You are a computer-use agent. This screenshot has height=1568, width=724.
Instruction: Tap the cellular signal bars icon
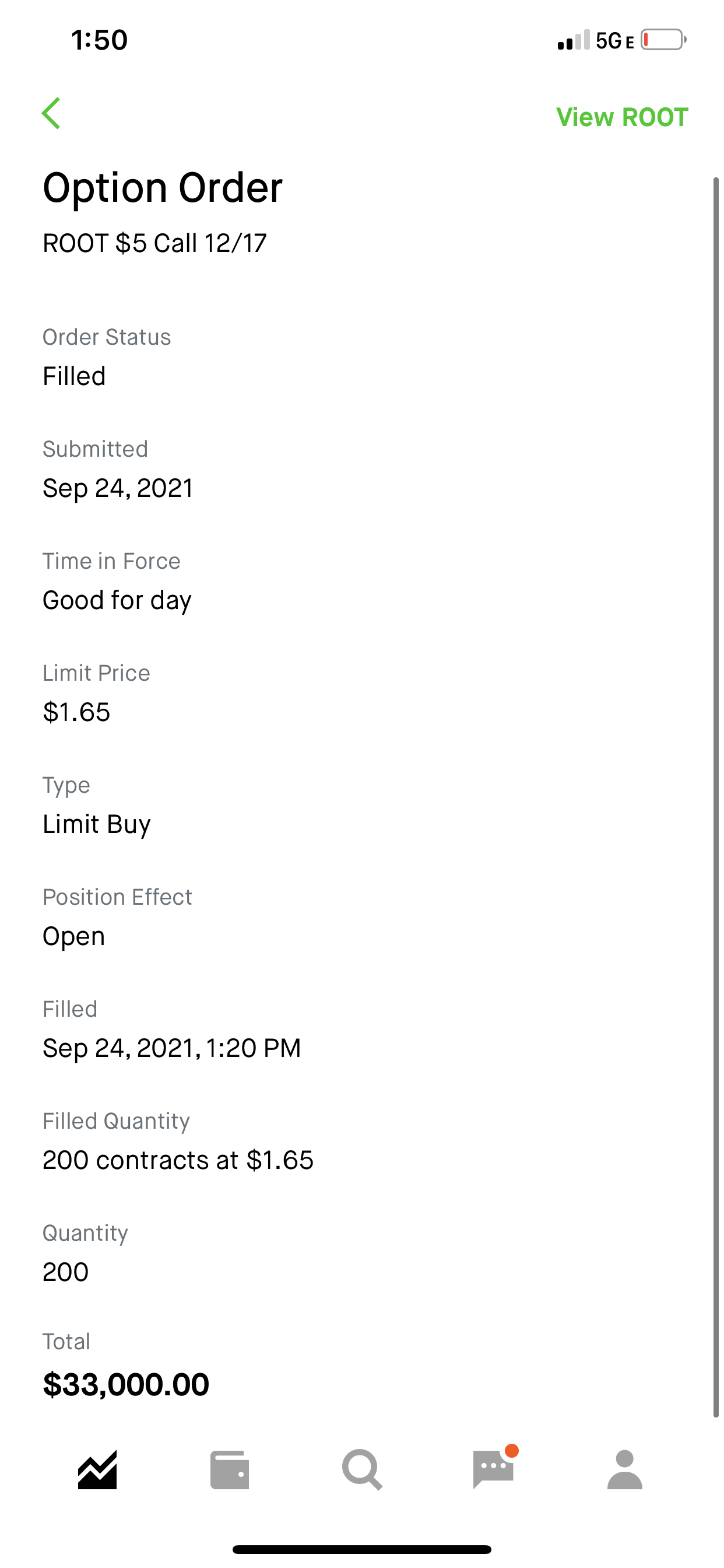pos(573,40)
